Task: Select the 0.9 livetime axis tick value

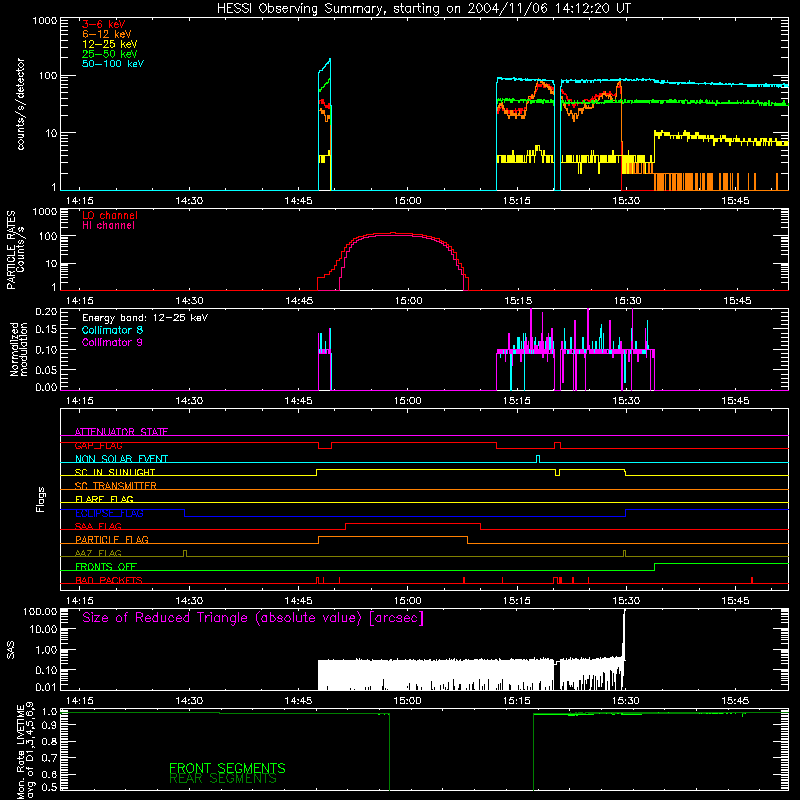Action: [x=50, y=726]
